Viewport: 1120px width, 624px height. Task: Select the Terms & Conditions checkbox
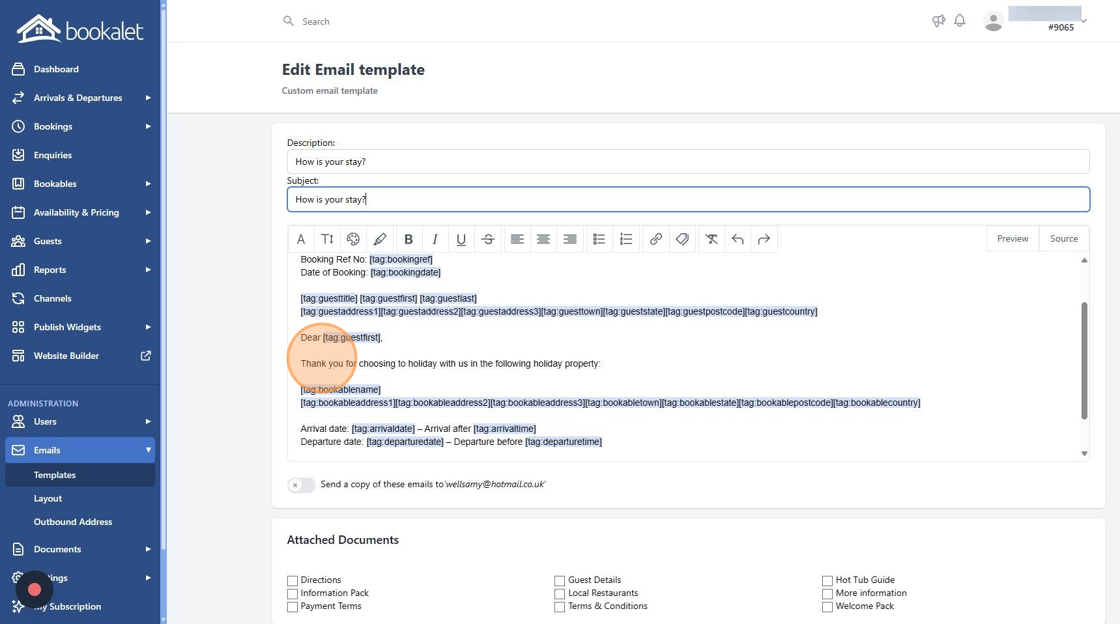[x=559, y=607]
